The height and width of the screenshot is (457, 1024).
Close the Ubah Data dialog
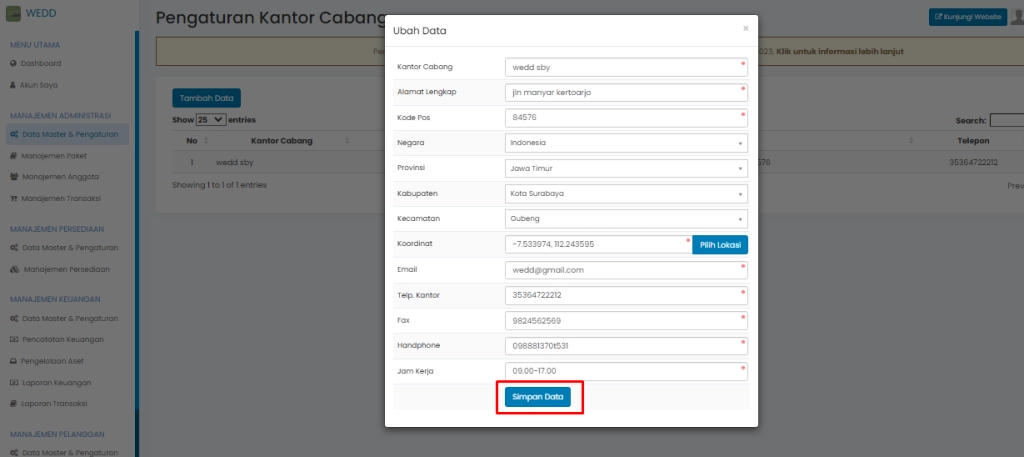pyautogui.click(x=745, y=29)
